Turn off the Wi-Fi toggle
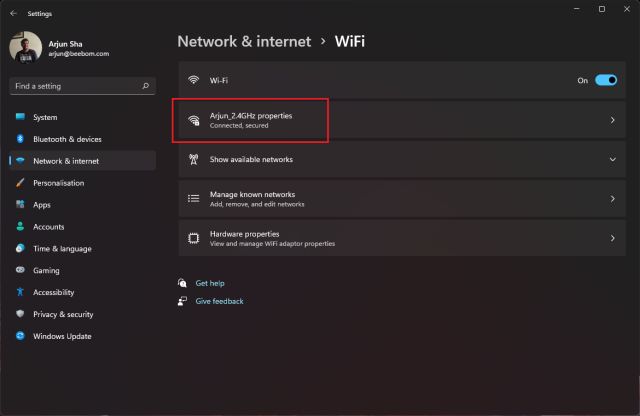Viewport: 640px width, 416px height. coord(606,80)
